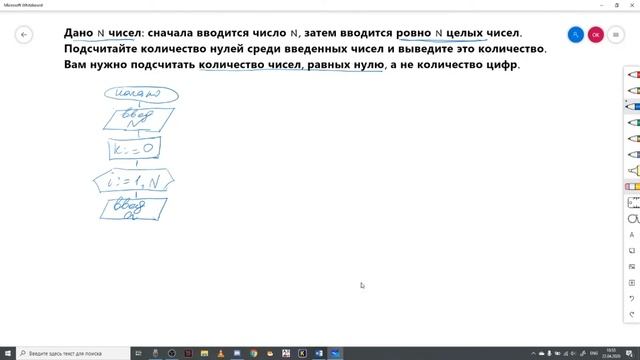Open the Windows Start menu
This screenshot has width=640, height=360.
[8, 353]
